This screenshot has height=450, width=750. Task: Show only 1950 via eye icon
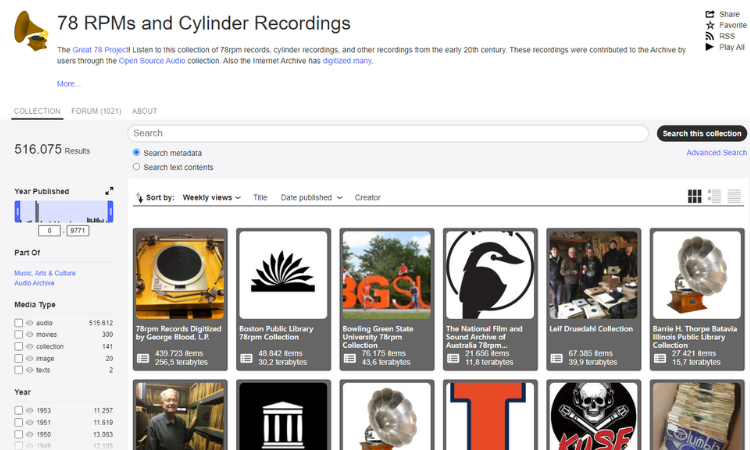tap(30, 434)
